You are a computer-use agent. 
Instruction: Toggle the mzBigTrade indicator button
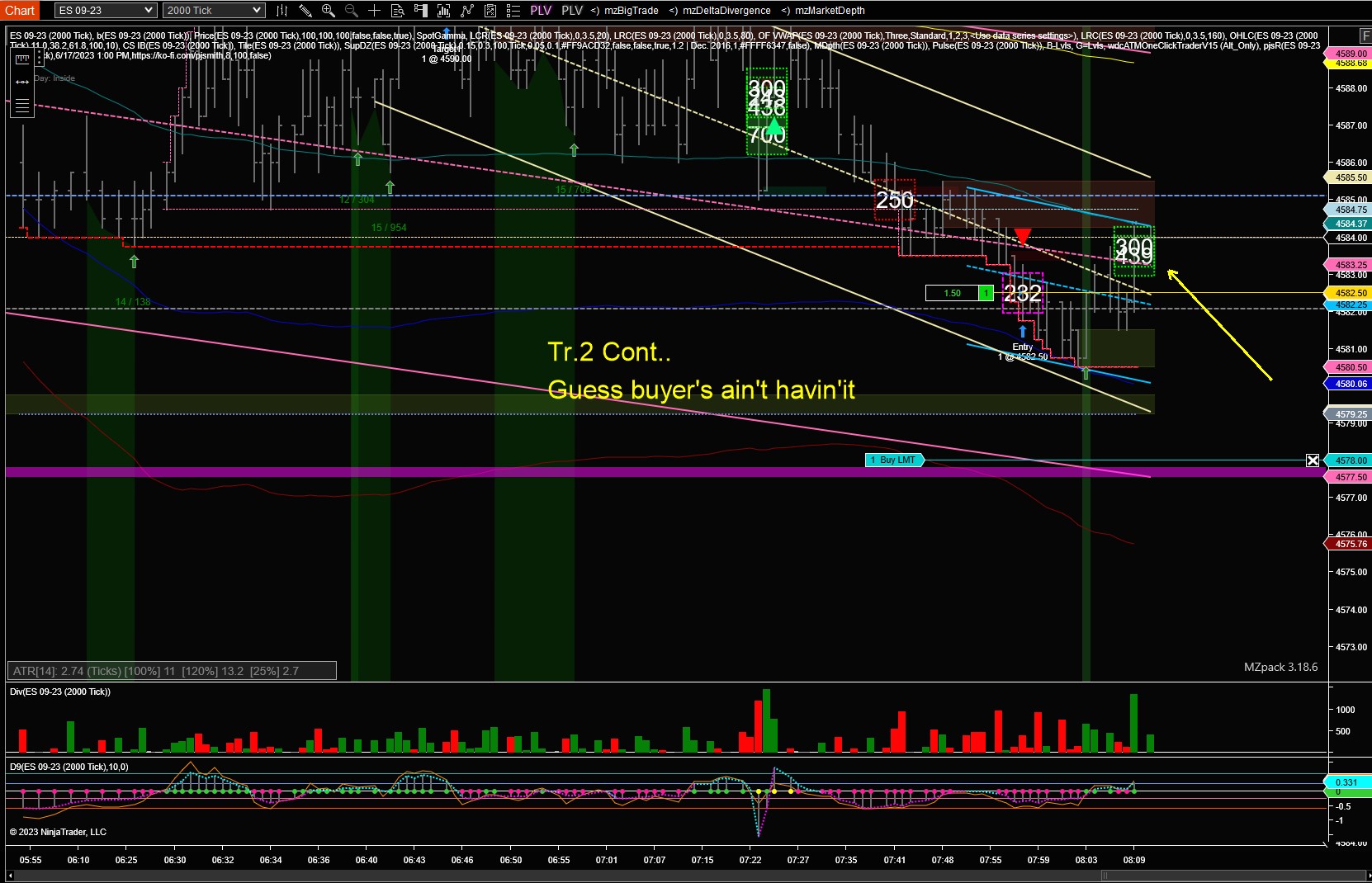click(624, 11)
